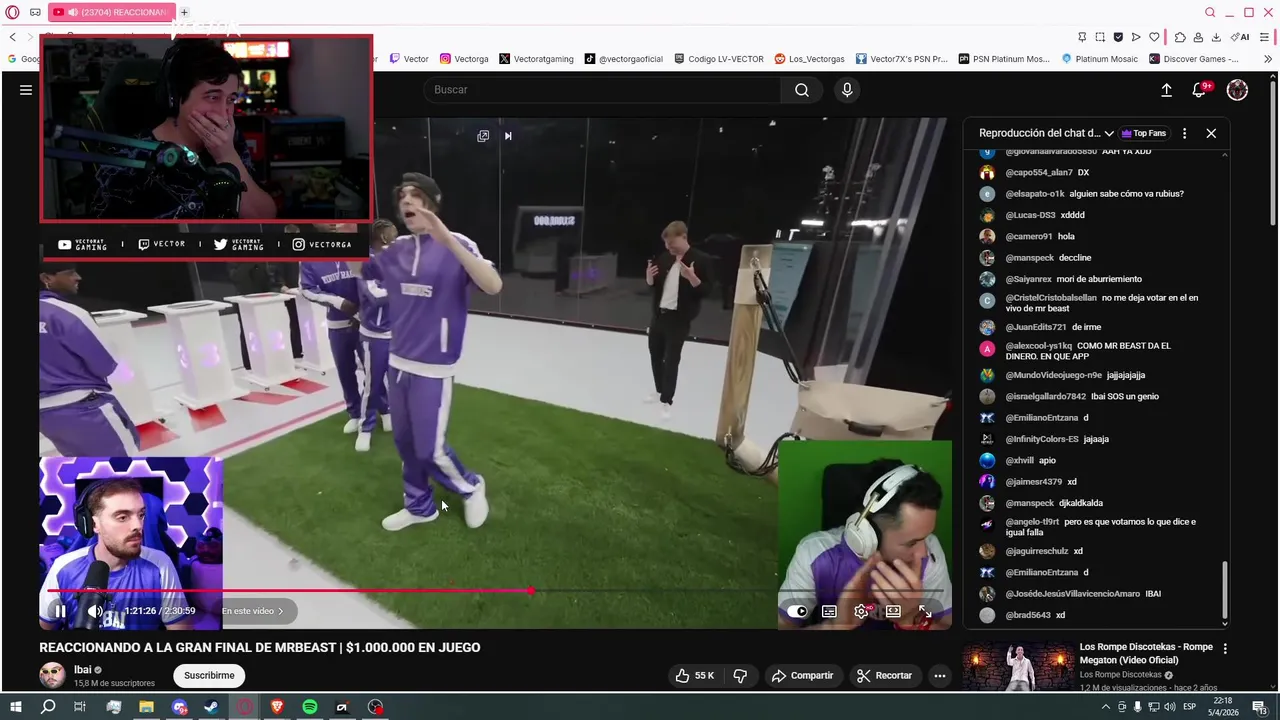
Task: Open the upload/create video icon
Action: [x=1166, y=90]
